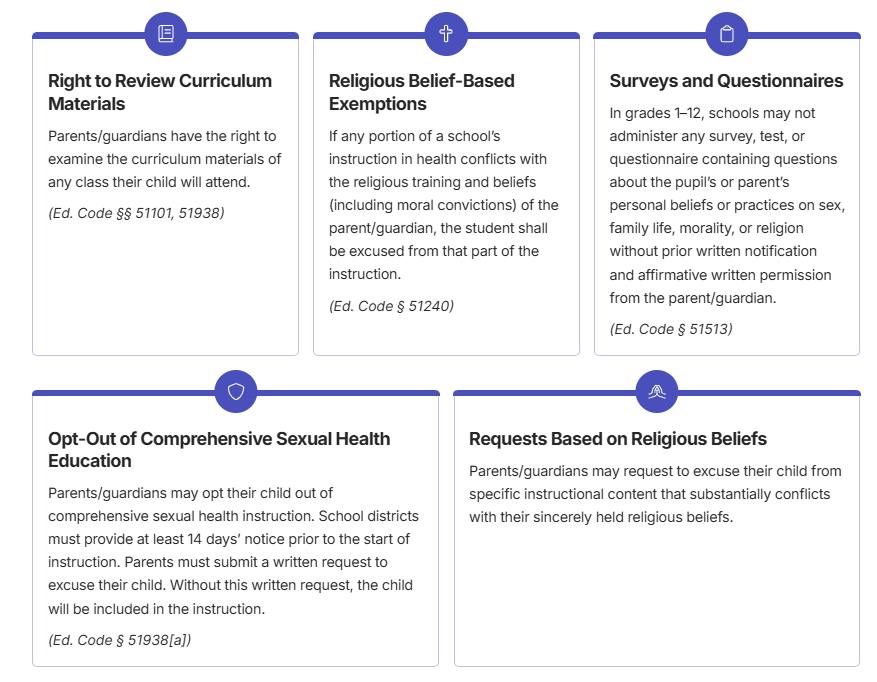Image resolution: width=877 pixels, height=682 pixels.
Task: Click the Requests Based on Religious Beliefs heading
Action: [x=618, y=439]
